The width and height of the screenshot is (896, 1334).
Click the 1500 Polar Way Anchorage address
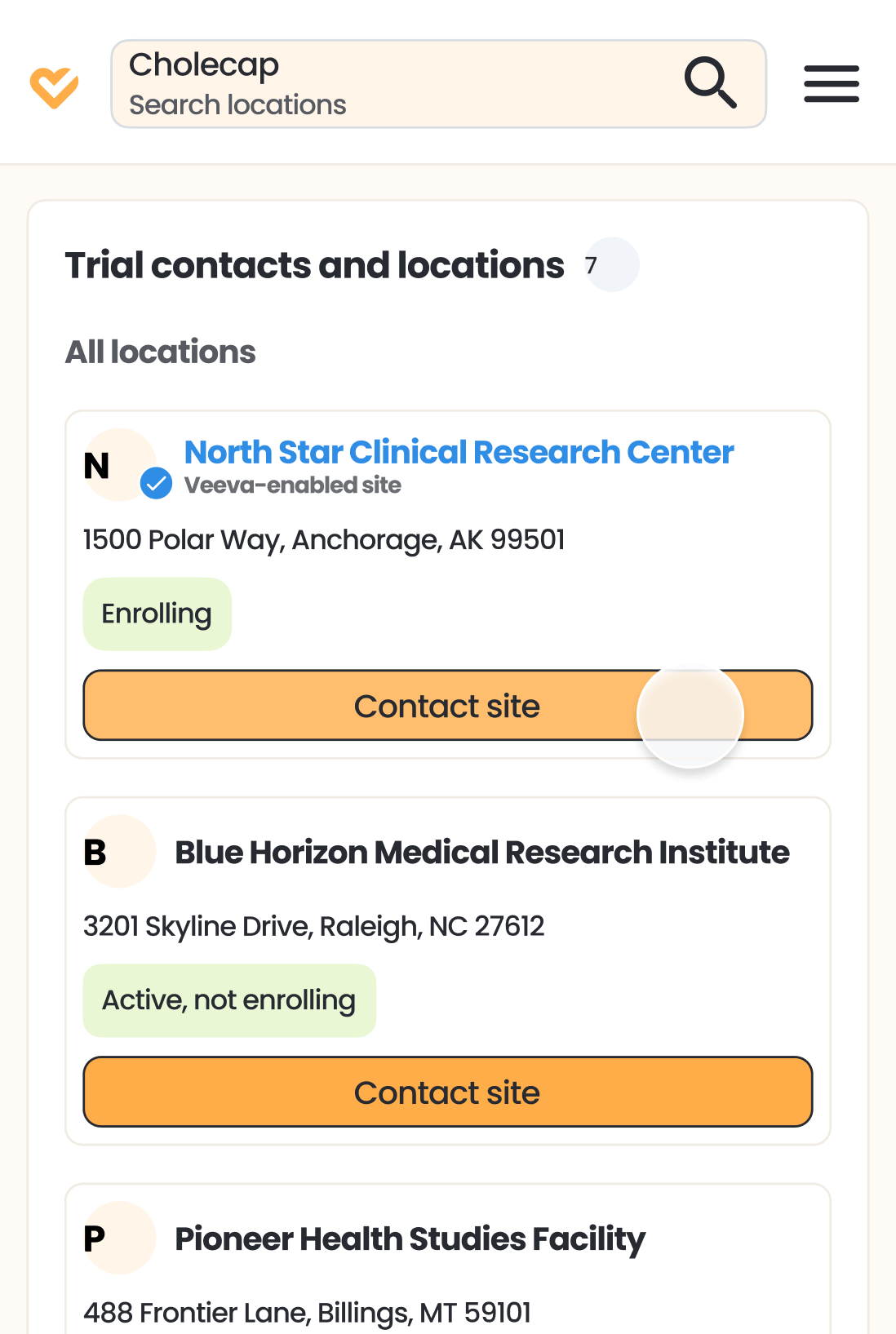point(324,539)
